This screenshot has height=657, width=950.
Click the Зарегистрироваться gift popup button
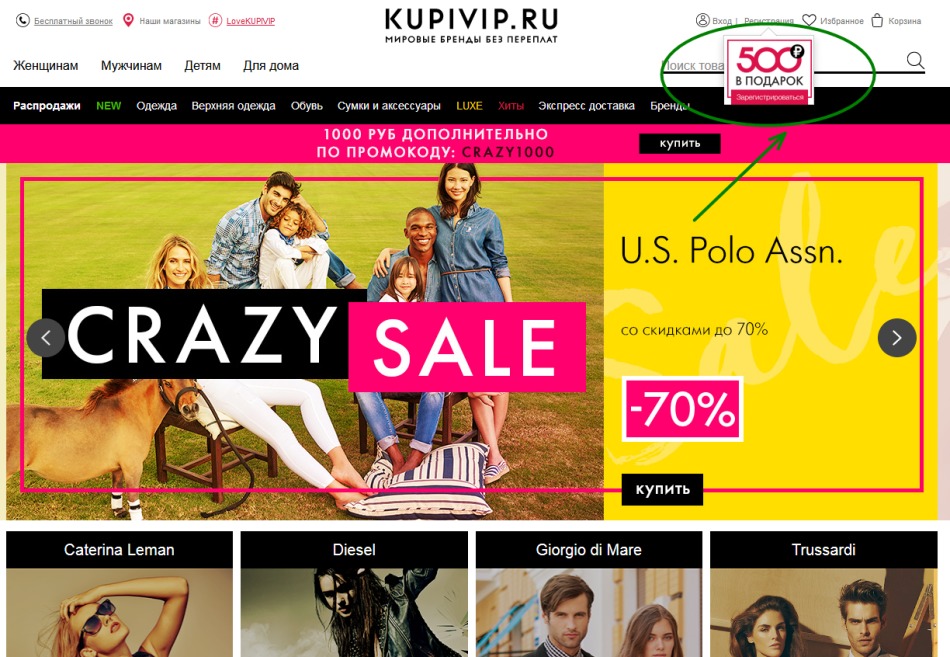click(769, 97)
